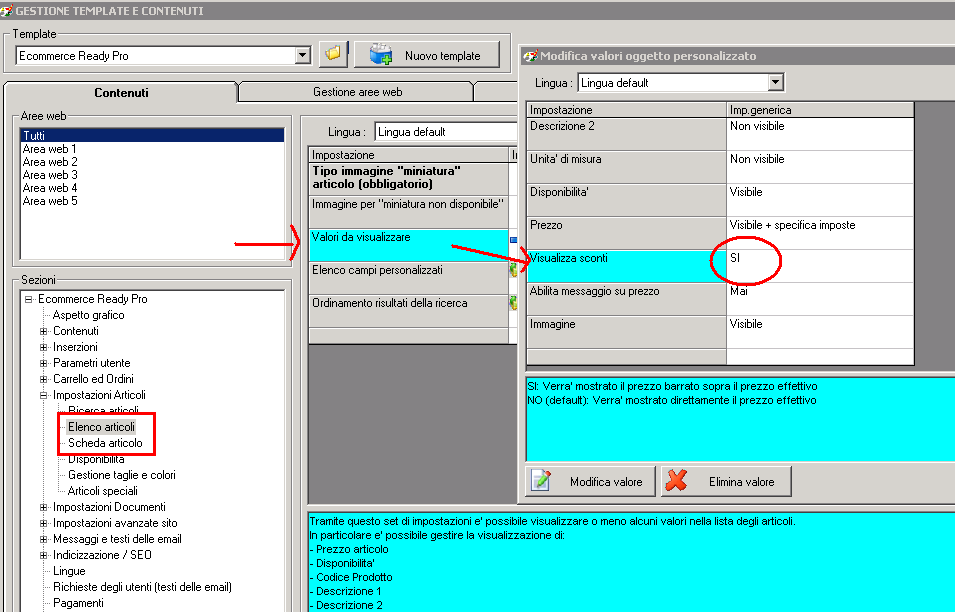Expand the Impostazioni avanzate sito node
The height and width of the screenshot is (612, 955).
(x=43, y=523)
